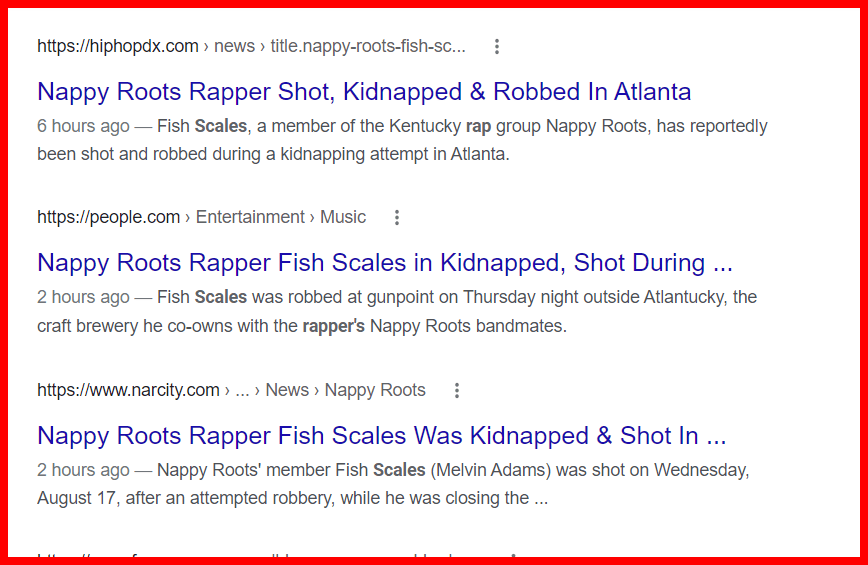Click "2 hours ago" in the narcity.com result
The width and height of the screenshot is (868, 565).
(x=83, y=470)
